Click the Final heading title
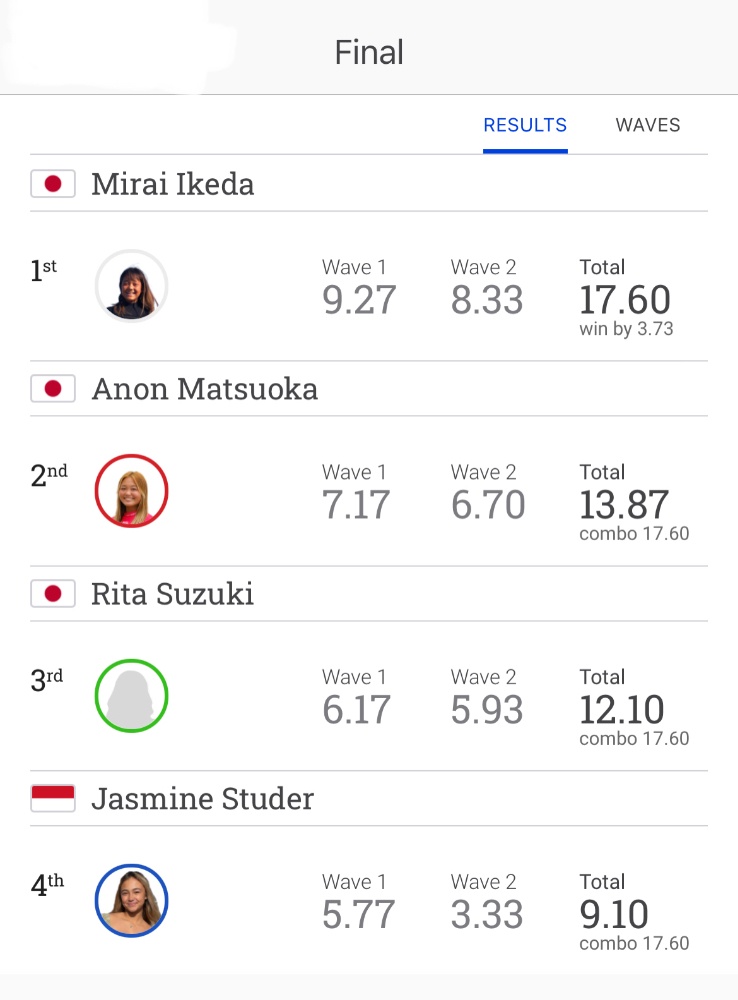Viewport: 738px width, 1000px height. pyautogui.click(x=369, y=52)
